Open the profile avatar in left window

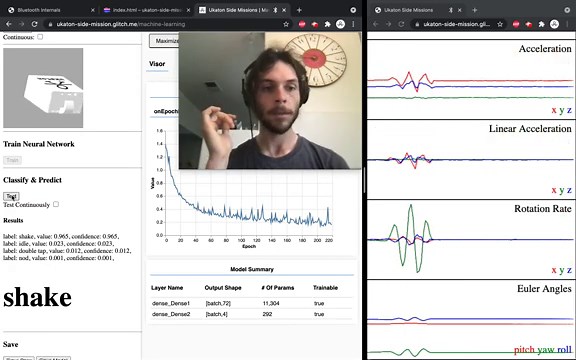click(341, 24)
